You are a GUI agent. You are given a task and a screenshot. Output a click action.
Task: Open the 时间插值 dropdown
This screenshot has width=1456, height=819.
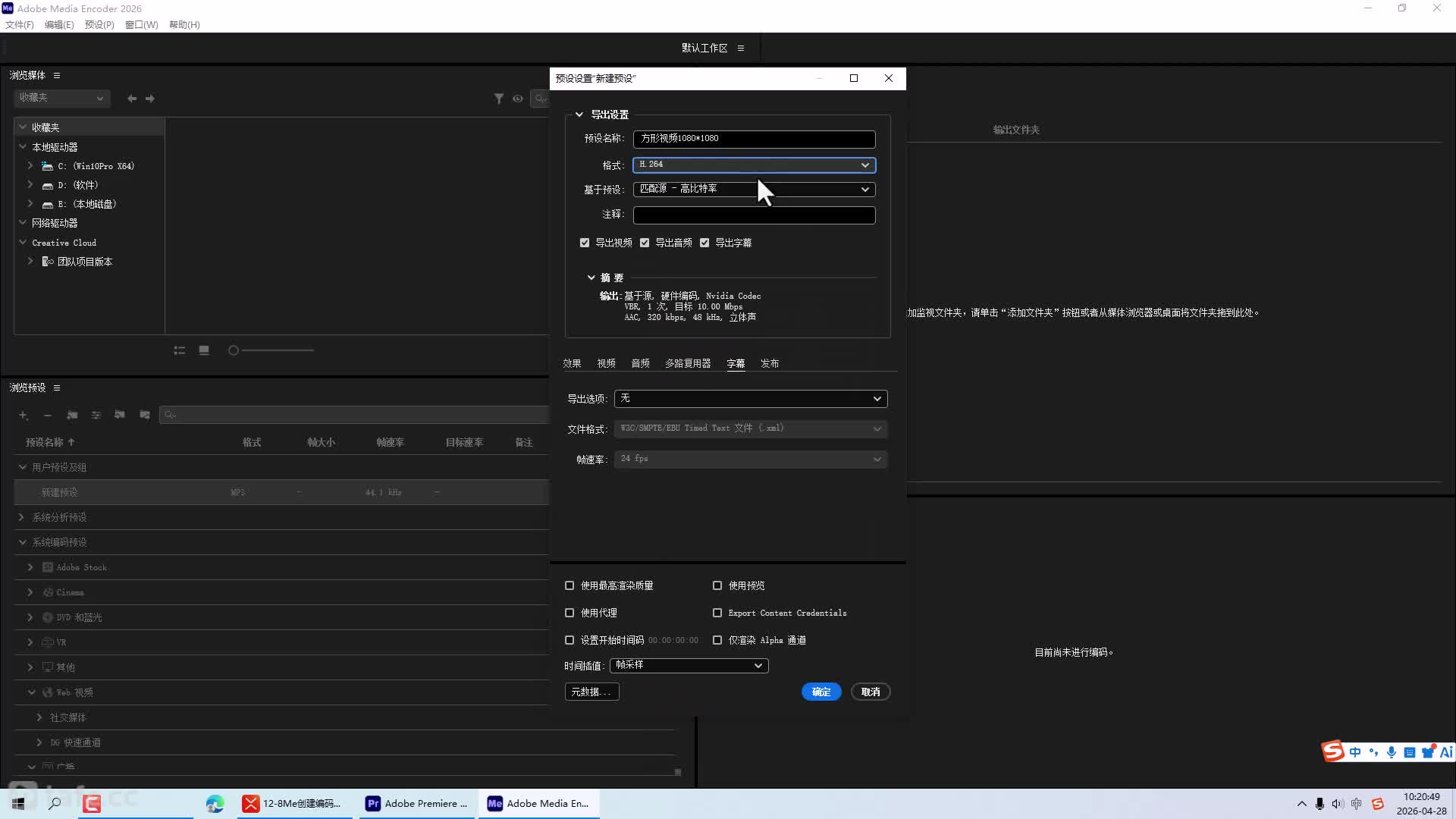click(x=689, y=665)
